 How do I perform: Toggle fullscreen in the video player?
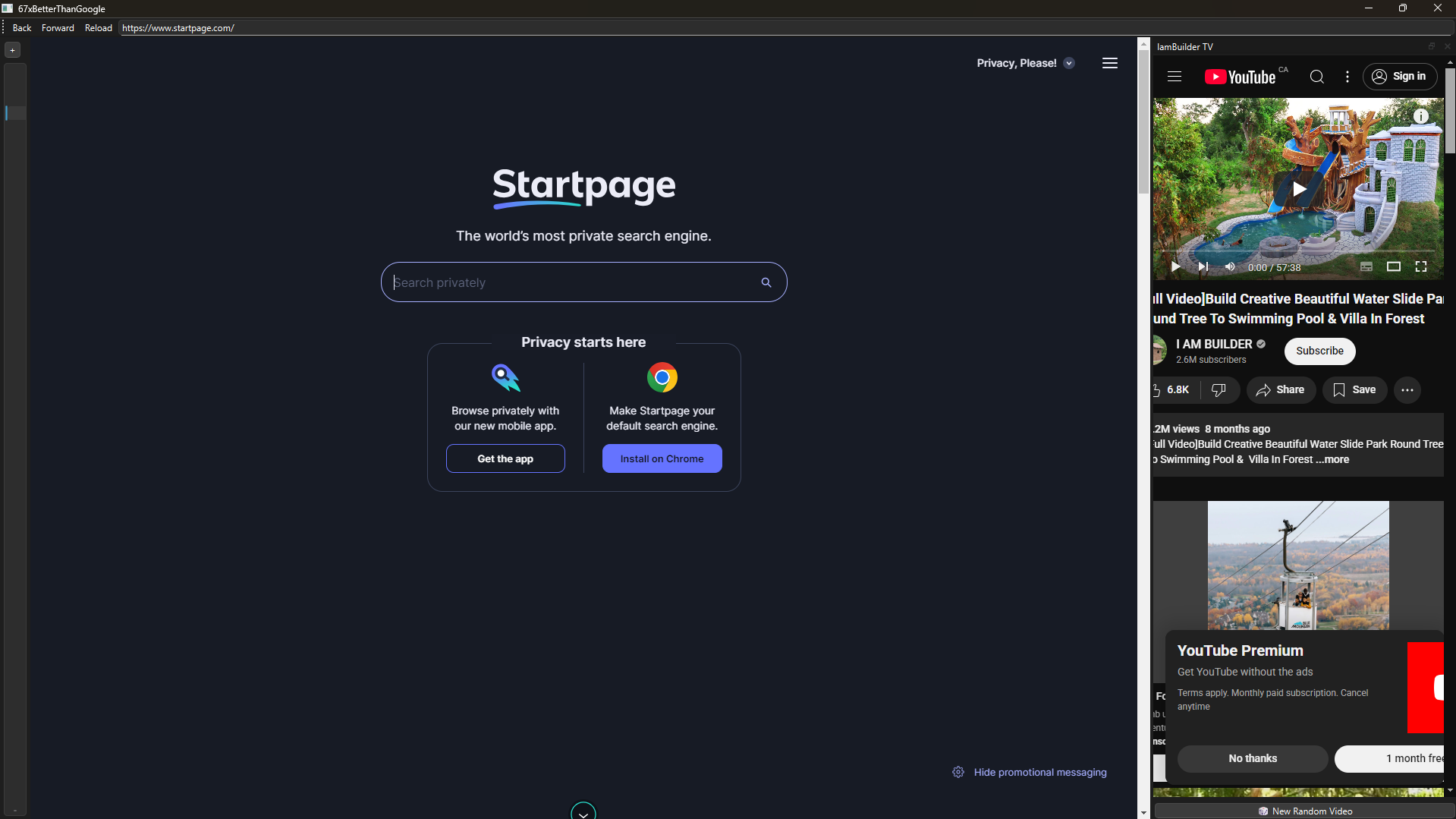1421,267
